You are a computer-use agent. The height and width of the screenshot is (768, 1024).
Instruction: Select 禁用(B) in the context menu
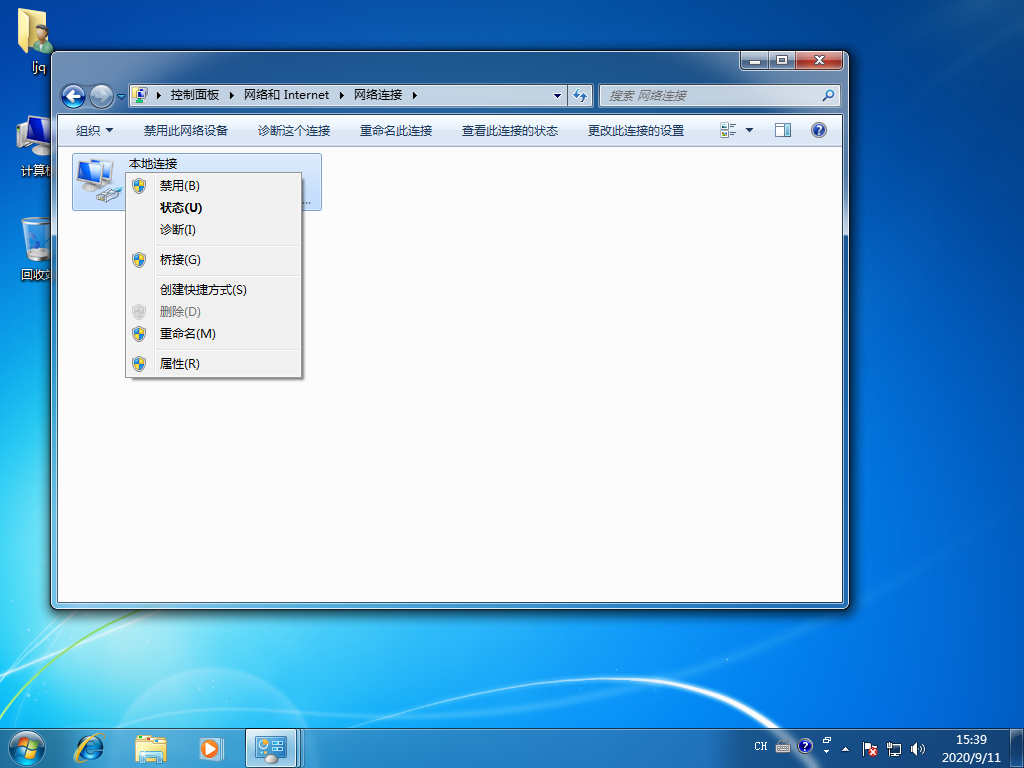pyautogui.click(x=180, y=186)
